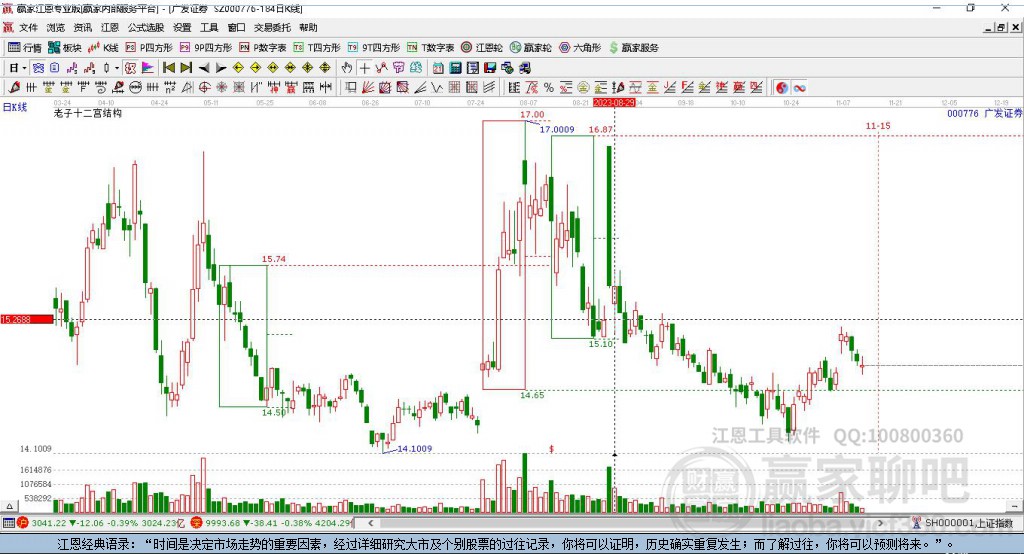The height and width of the screenshot is (554, 1024).
Task: Expand the candlestick style dropdown arrow
Action: pos(117,68)
